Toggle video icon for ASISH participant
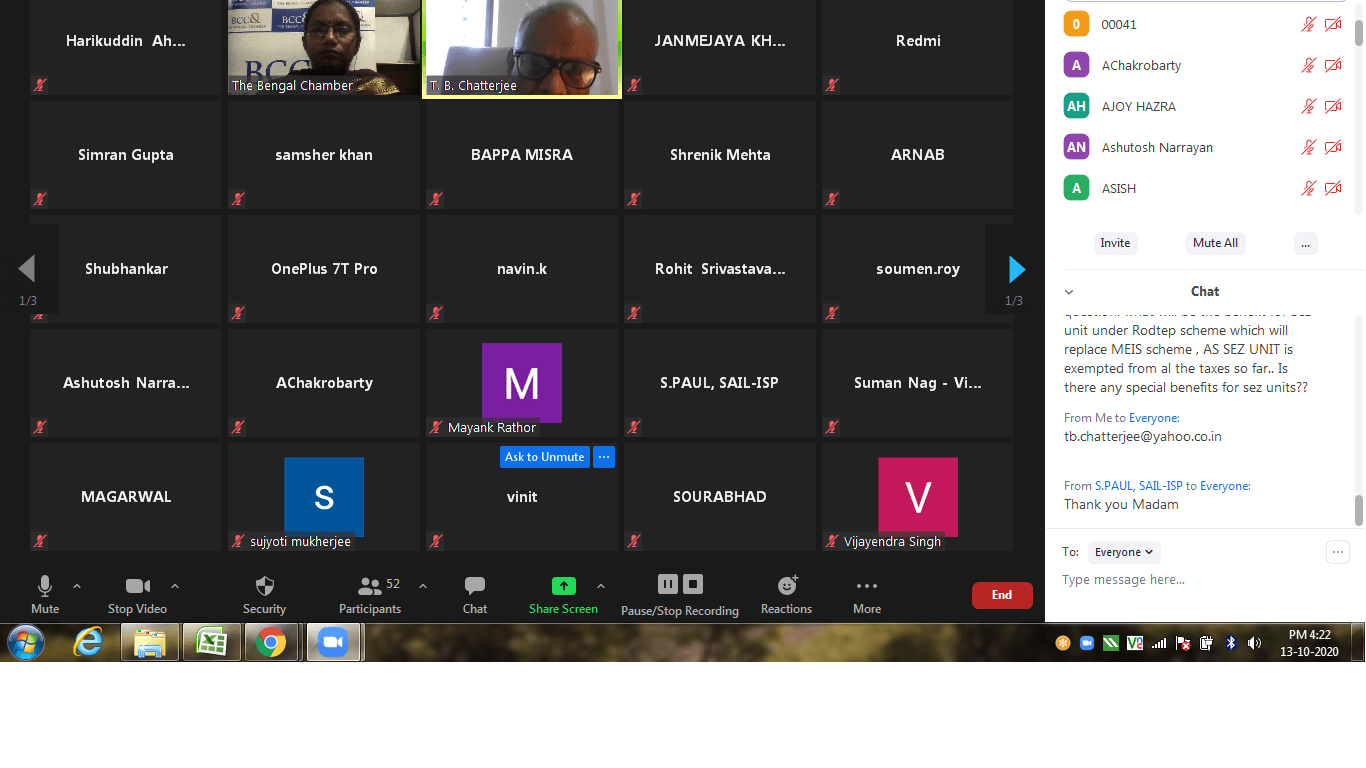This screenshot has height=768, width=1366. pos(1333,188)
